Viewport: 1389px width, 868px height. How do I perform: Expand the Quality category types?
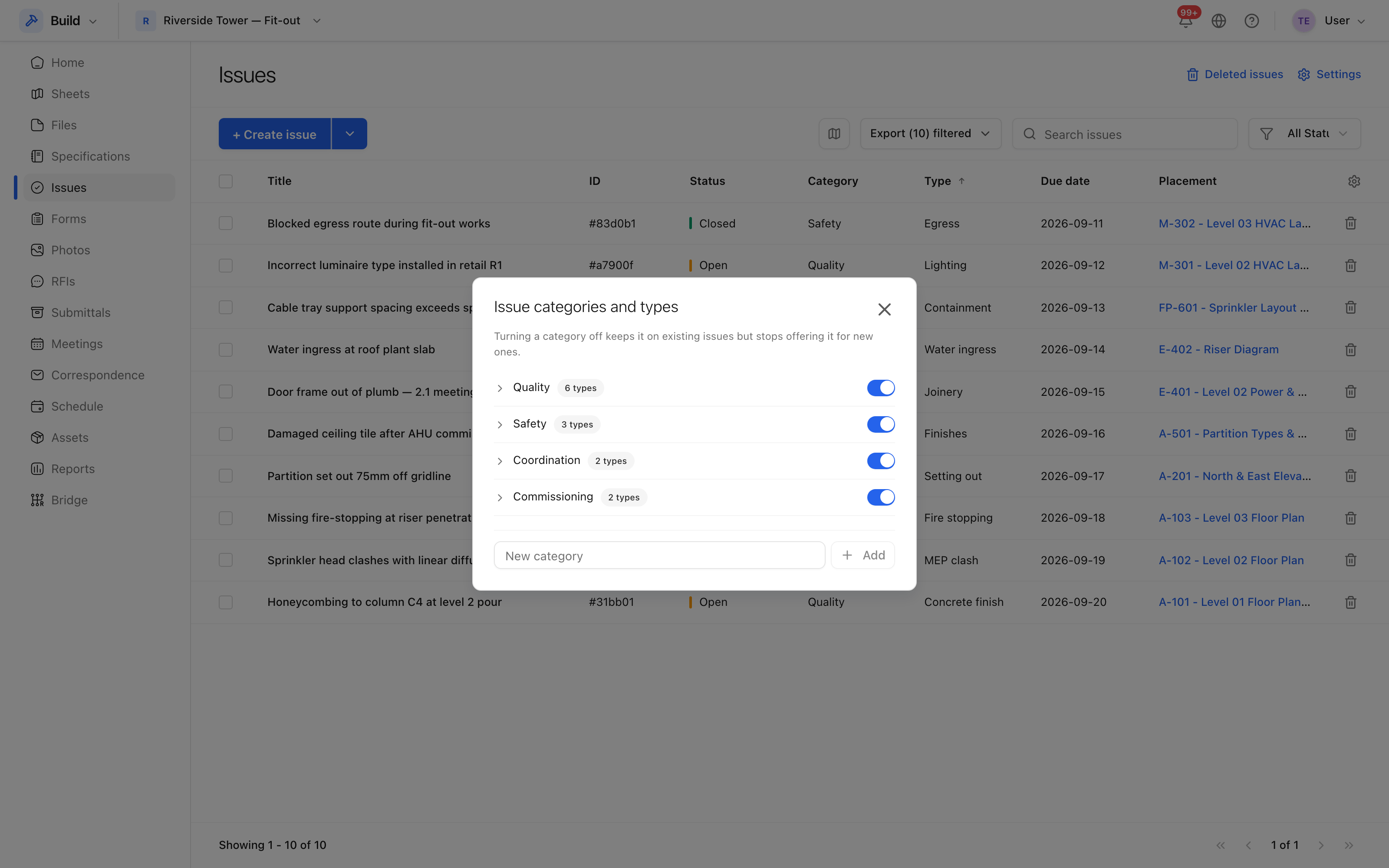(500, 389)
